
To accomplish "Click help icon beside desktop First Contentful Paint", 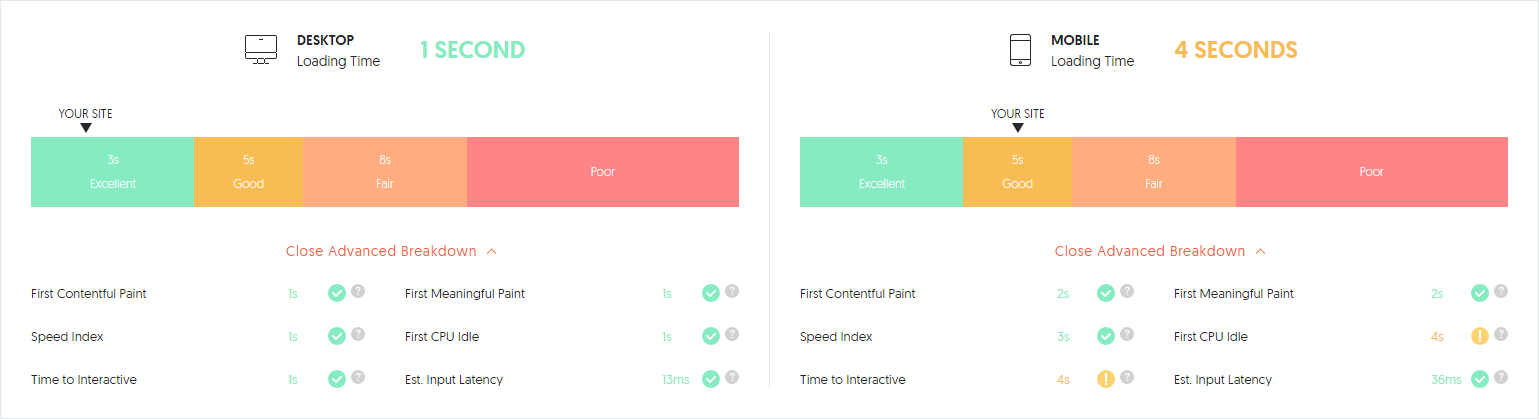I will coord(358,292).
